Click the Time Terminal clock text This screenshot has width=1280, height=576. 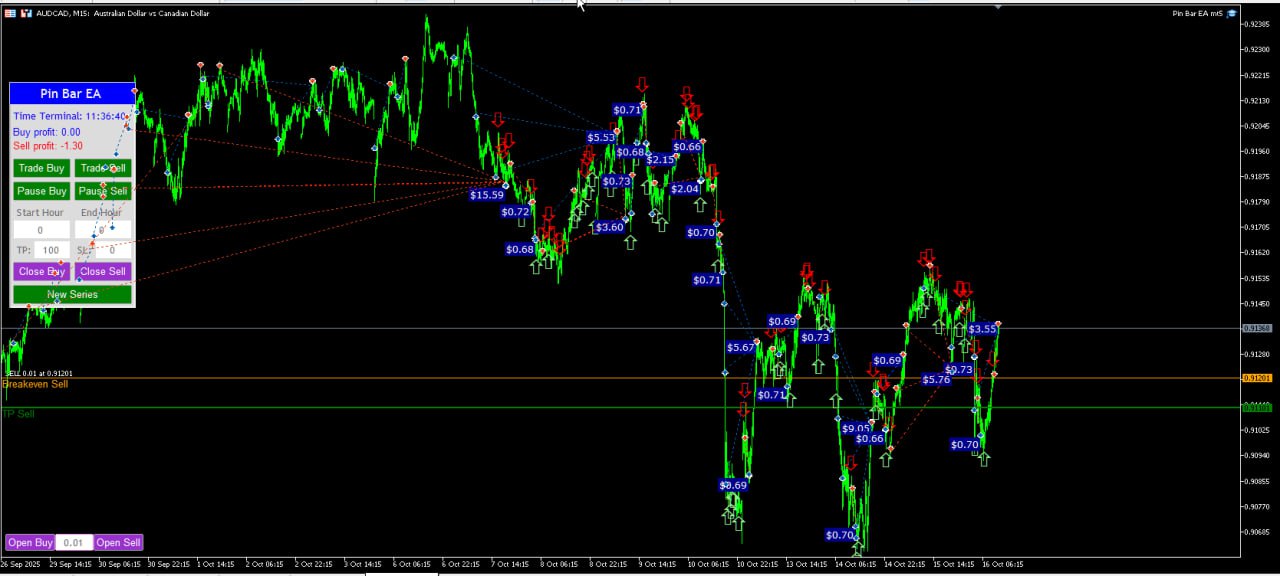(69, 116)
